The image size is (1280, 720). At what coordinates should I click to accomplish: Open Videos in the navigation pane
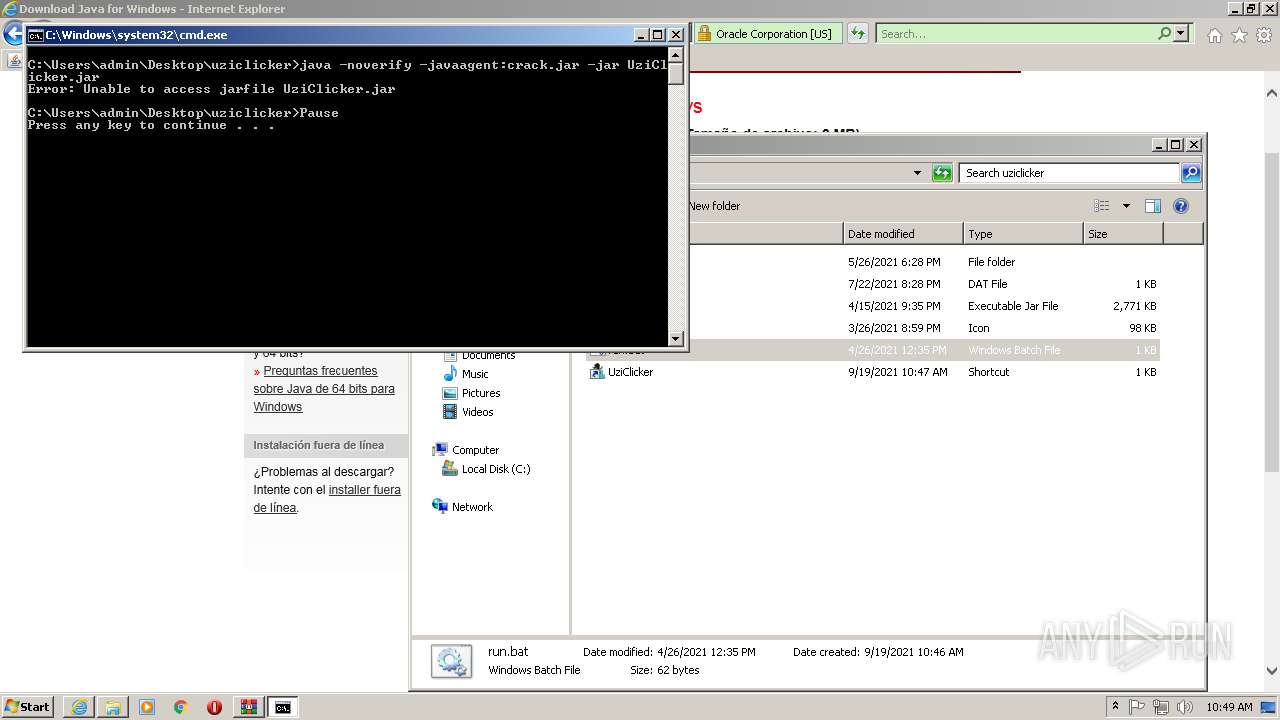coord(477,412)
